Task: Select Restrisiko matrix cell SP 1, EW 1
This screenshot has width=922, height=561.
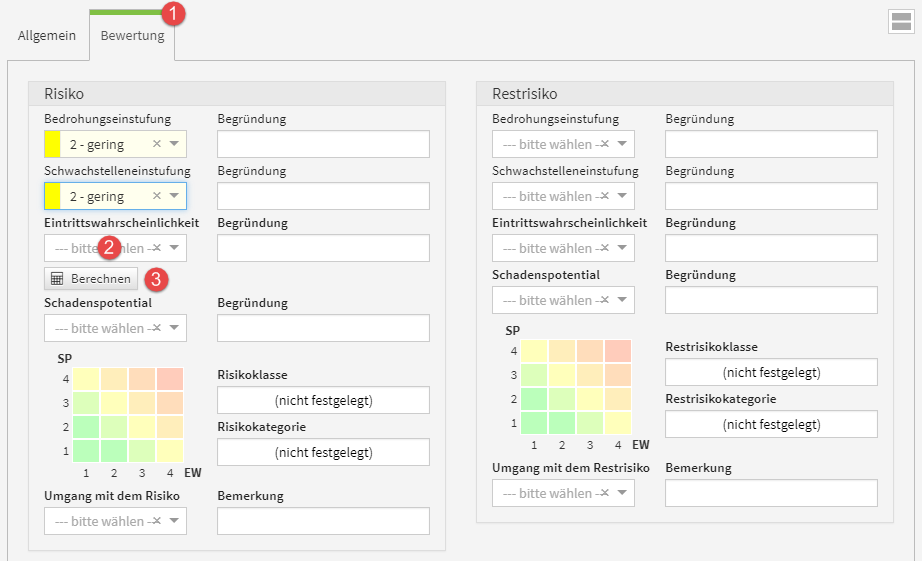Action: 534,423
